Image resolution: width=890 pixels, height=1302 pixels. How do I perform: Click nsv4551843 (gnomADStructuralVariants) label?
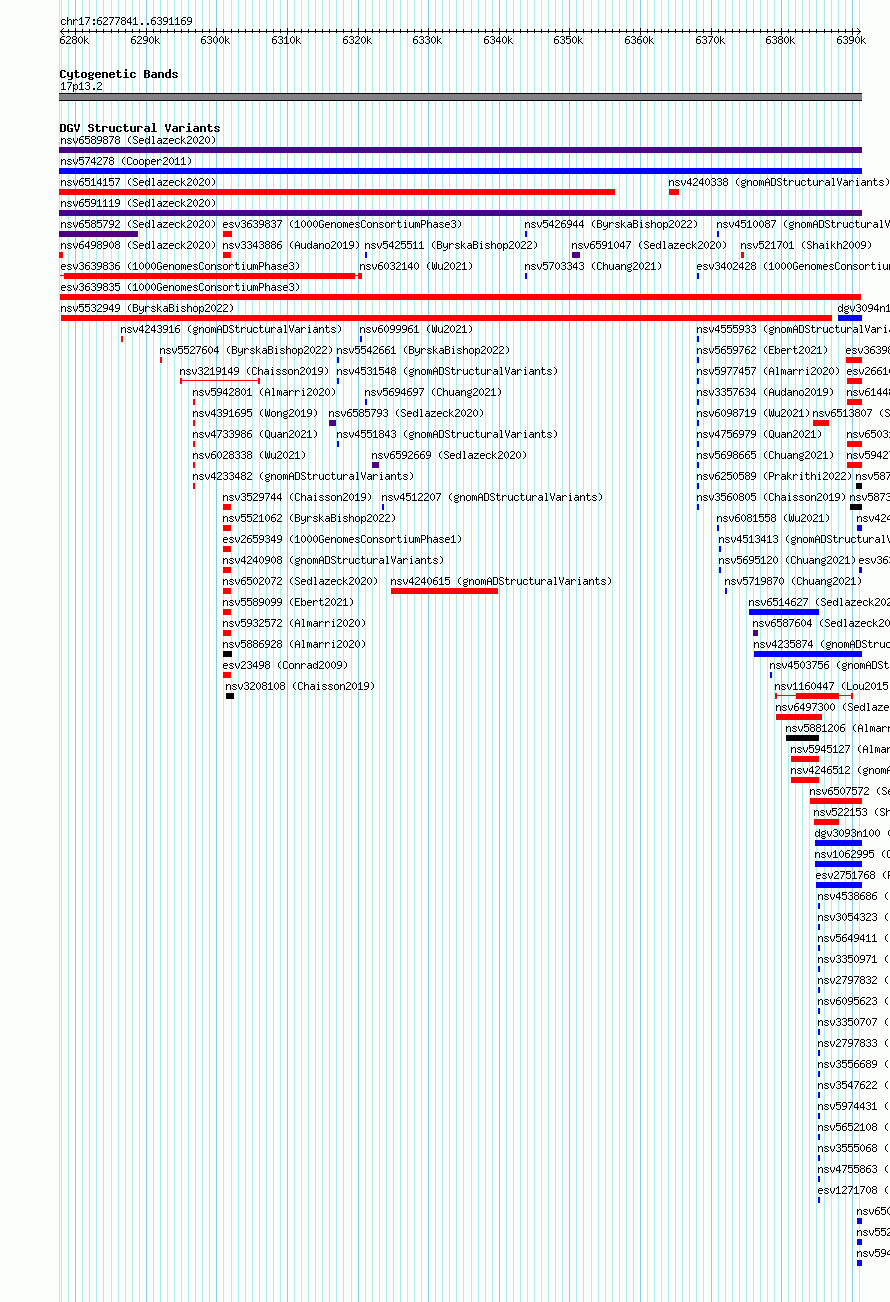click(x=447, y=434)
